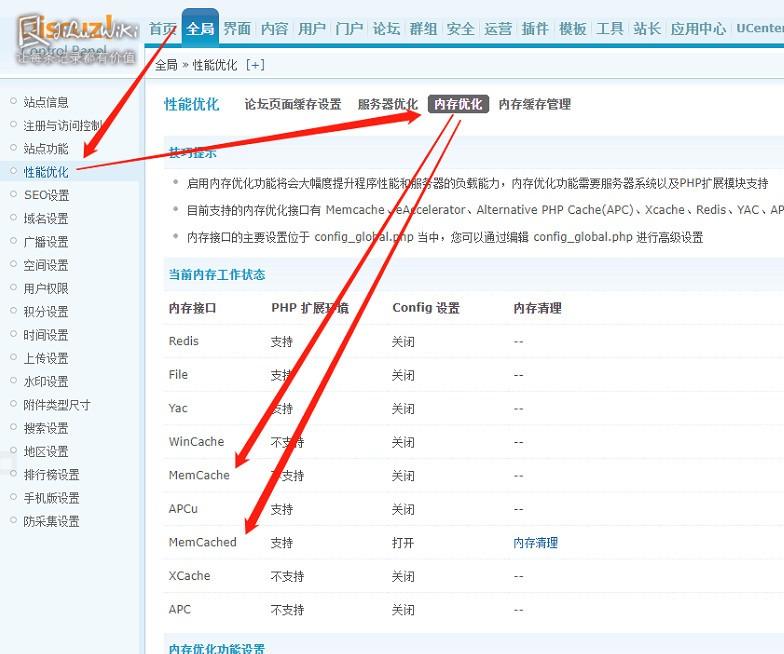Open 注册与访问控制 in the sidebar
784x654 pixels.
tap(63, 126)
